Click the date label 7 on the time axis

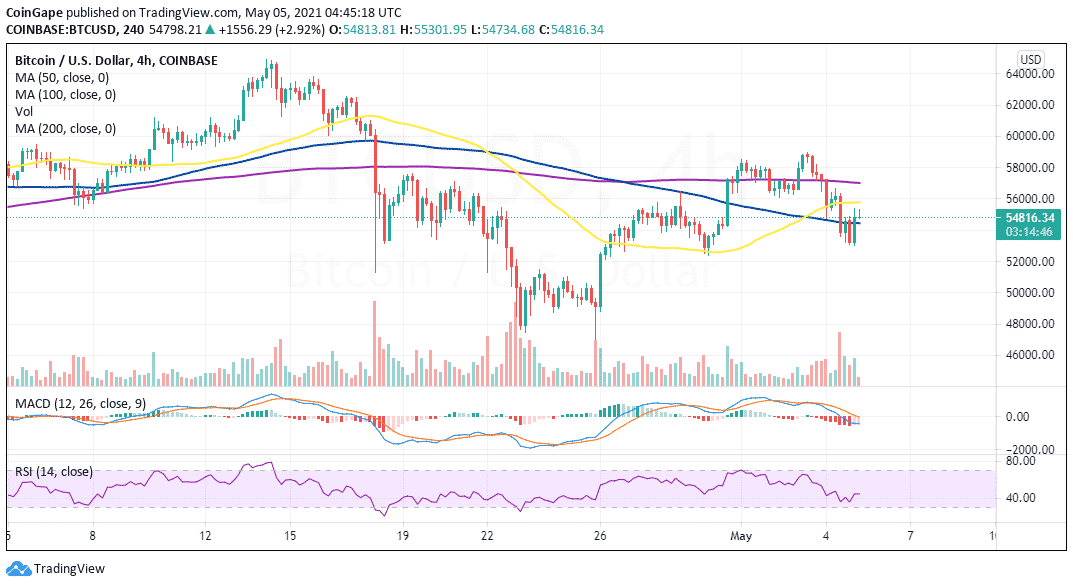pos(910,536)
